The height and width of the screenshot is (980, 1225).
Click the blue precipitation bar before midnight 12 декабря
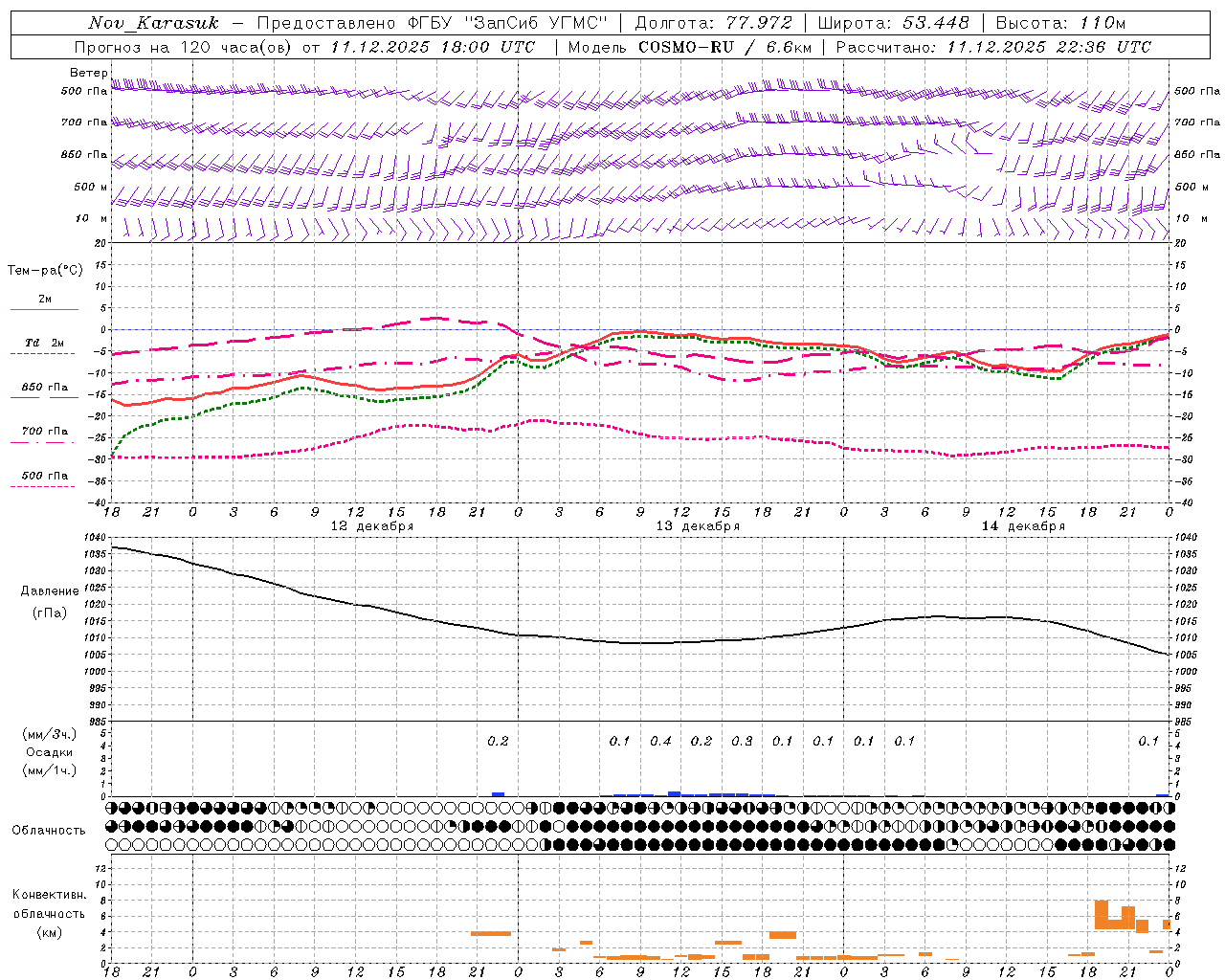pos(498,794)
